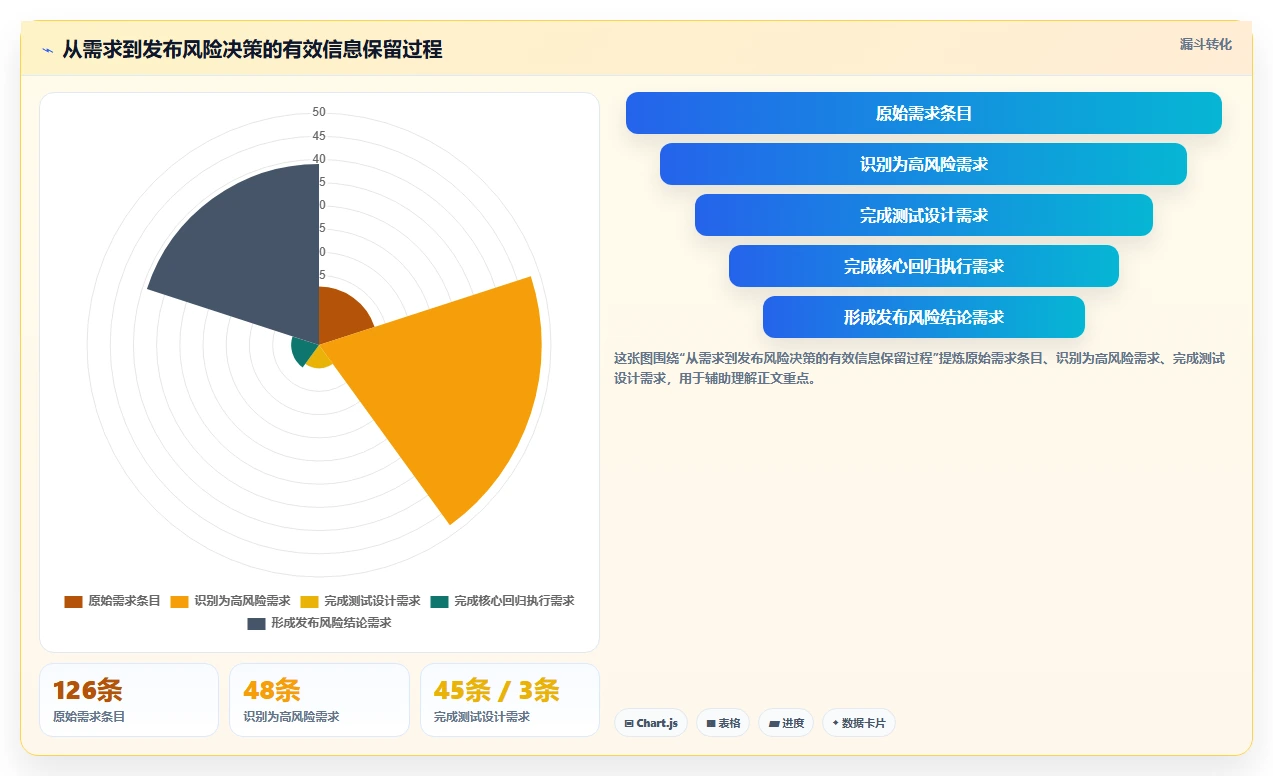Click the axis label 50 on chart
This screenshot has height=776, width=1273.
point(319,112)
